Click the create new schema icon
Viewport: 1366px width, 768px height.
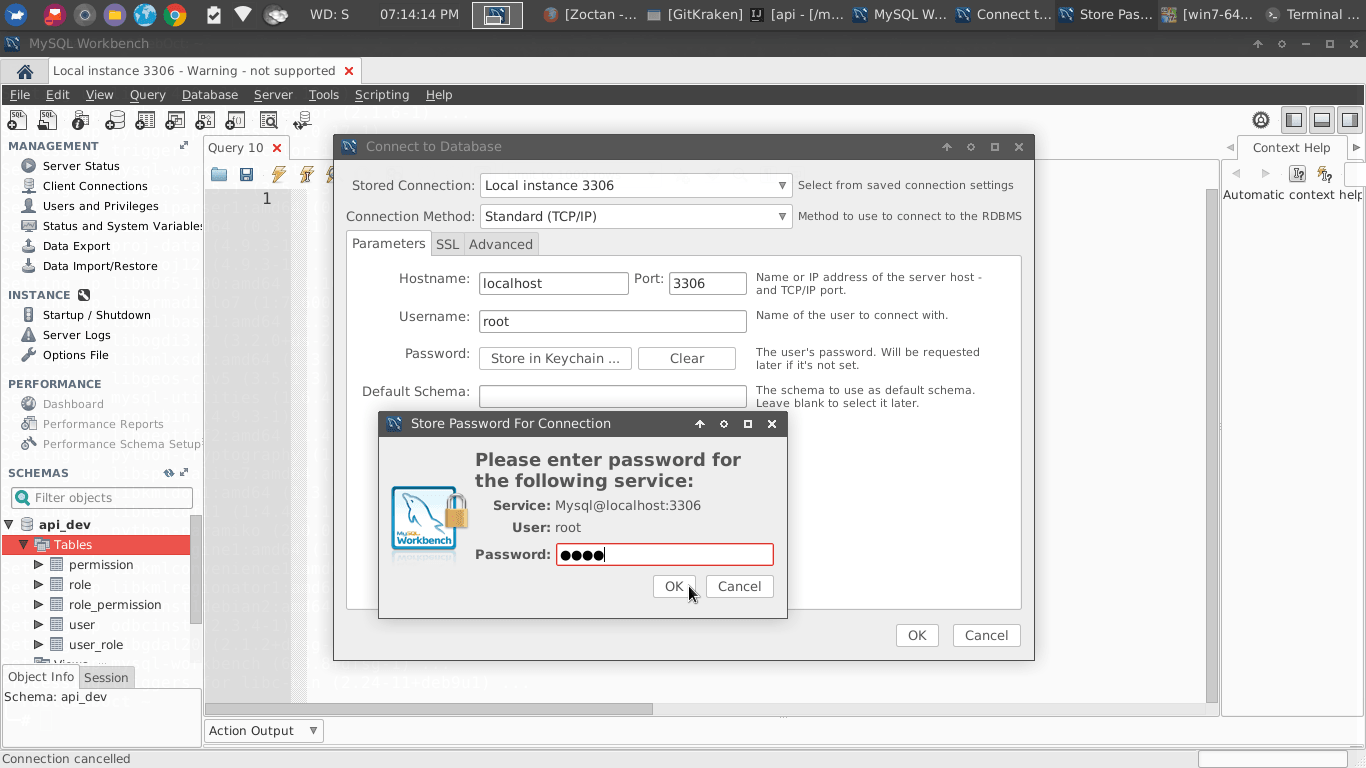(115, 120)
